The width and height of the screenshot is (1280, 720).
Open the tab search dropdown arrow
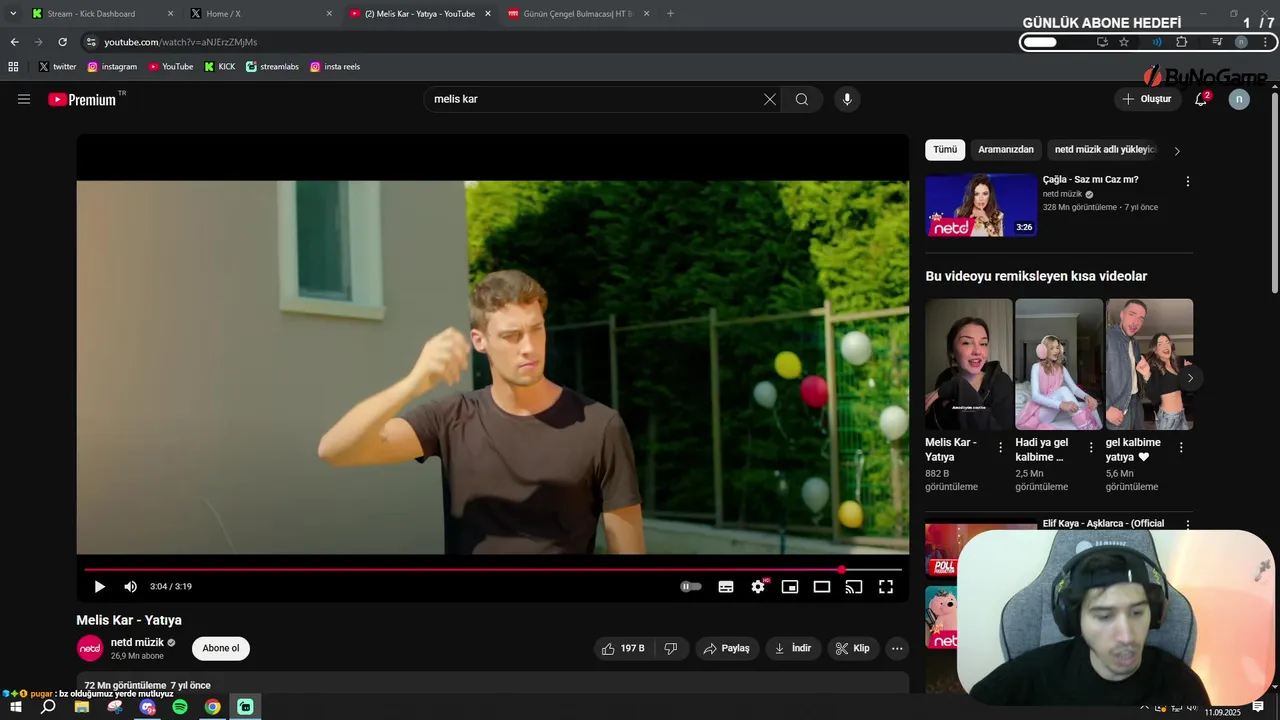click(x=13, y=14)
